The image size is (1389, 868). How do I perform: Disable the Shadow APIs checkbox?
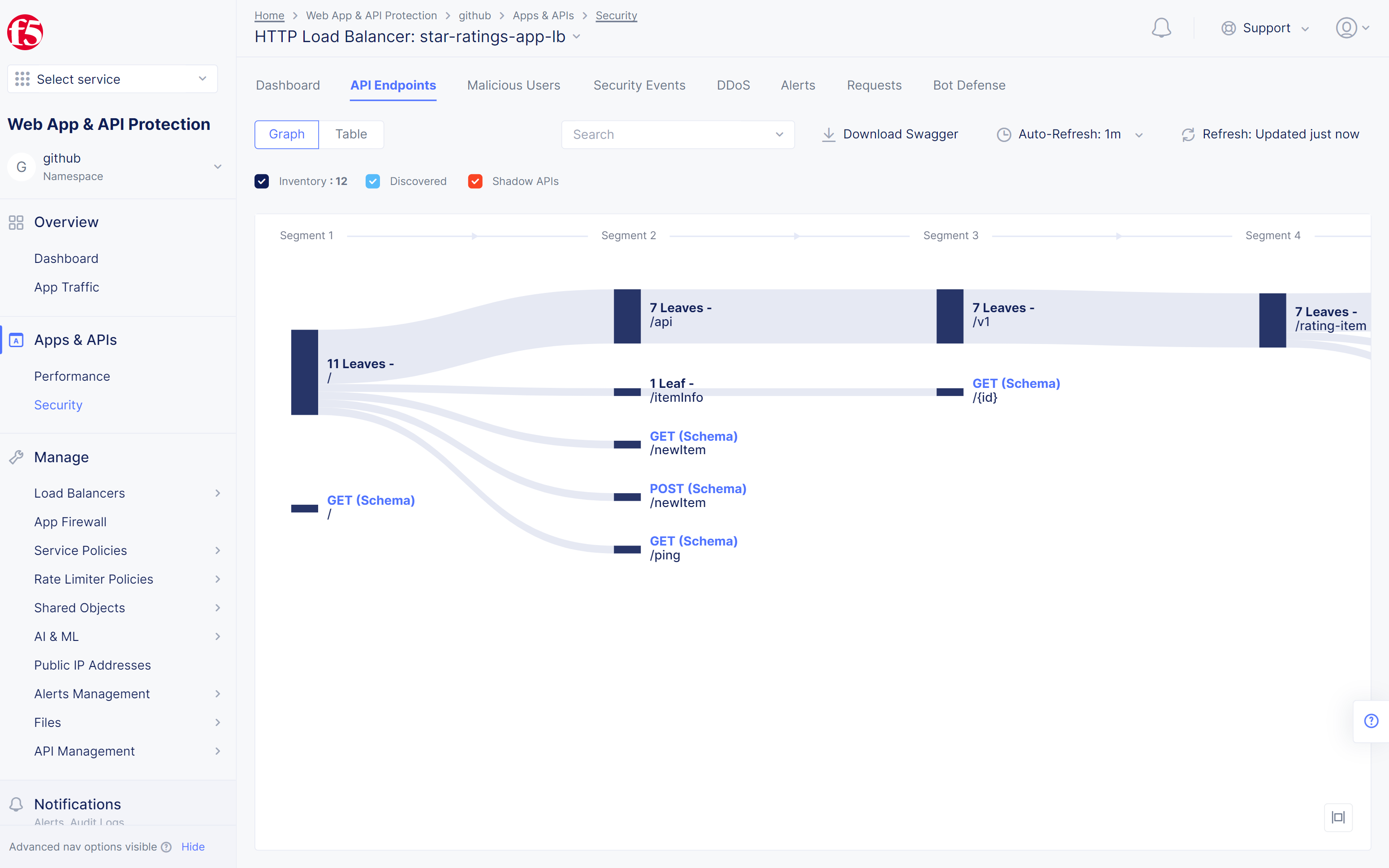(475, 181)
